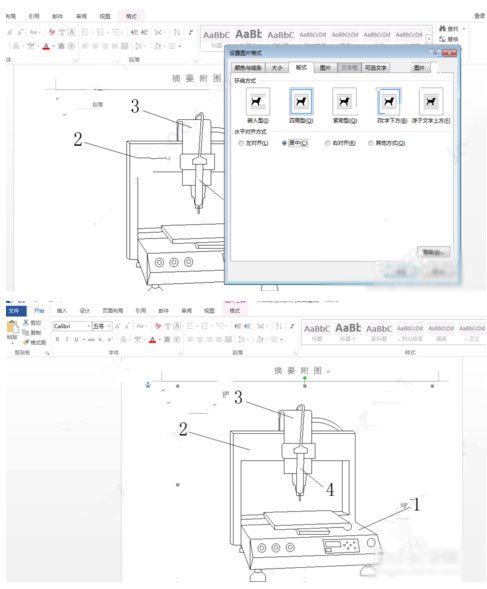Click the green rotation handle above the picture
Viewport: 487px width, 589px height.
305,378
